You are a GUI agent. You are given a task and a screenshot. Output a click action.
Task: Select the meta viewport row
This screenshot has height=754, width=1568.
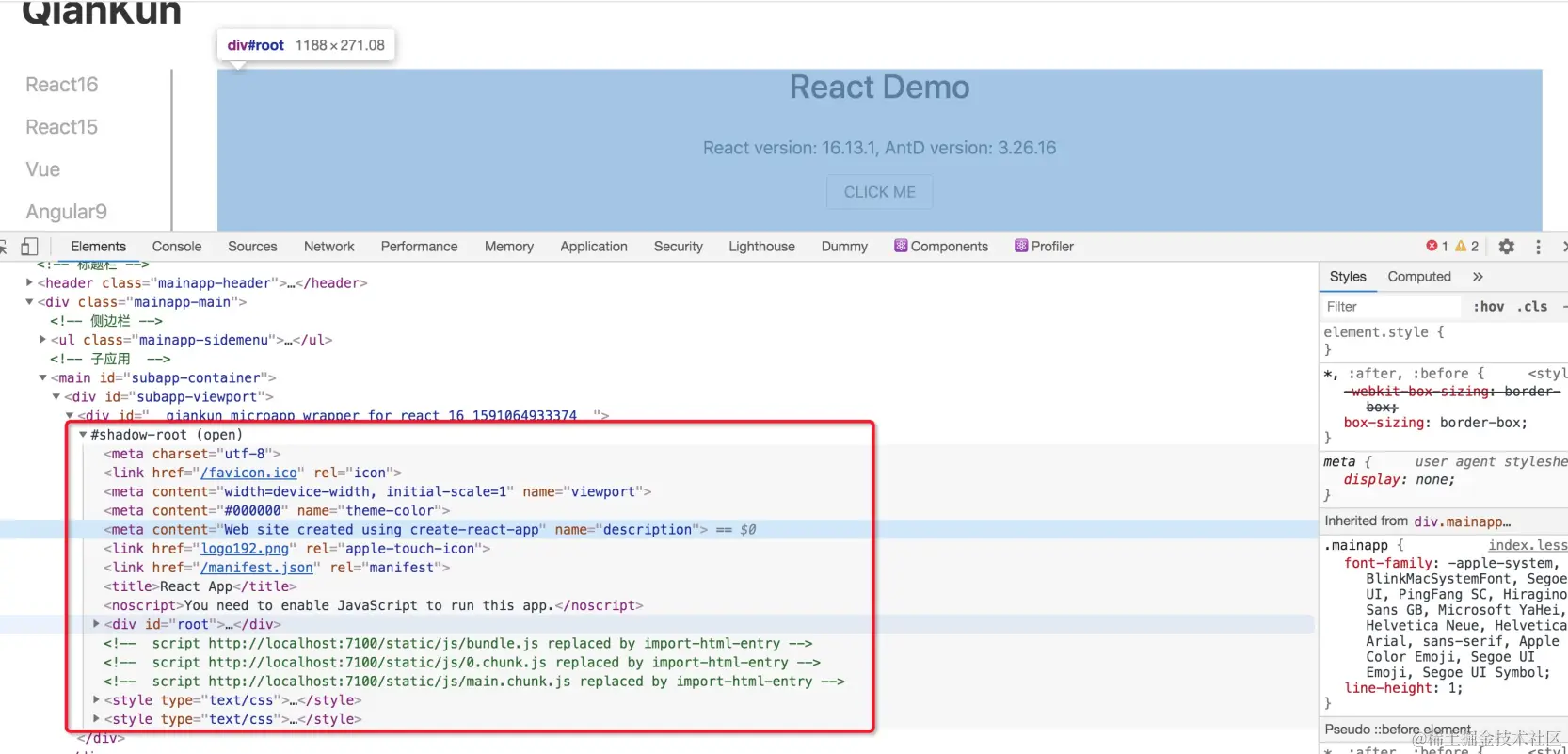(x=377, y=491)
